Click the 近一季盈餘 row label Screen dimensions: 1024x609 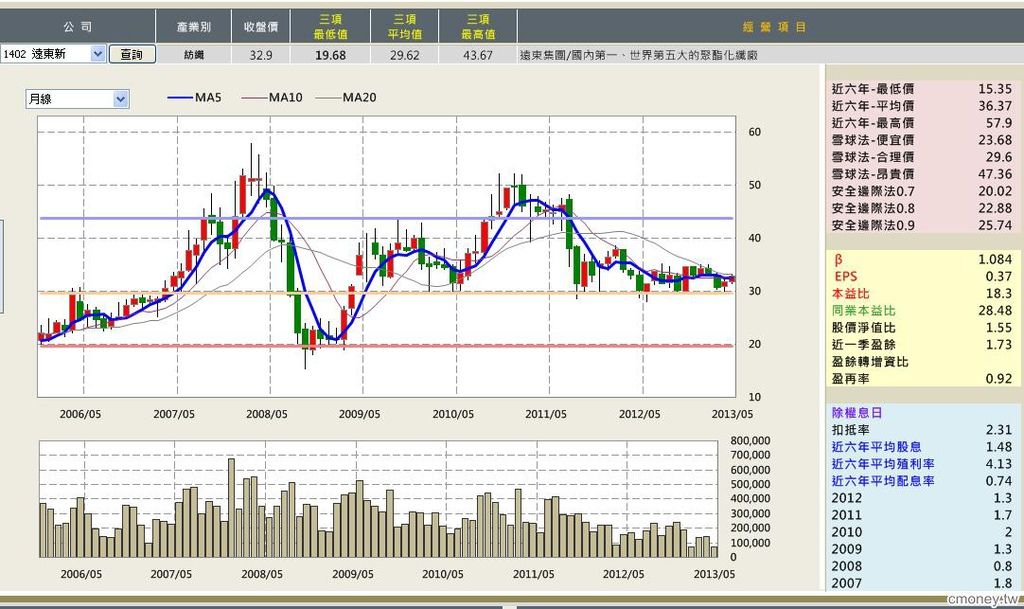tap(864, 345)
